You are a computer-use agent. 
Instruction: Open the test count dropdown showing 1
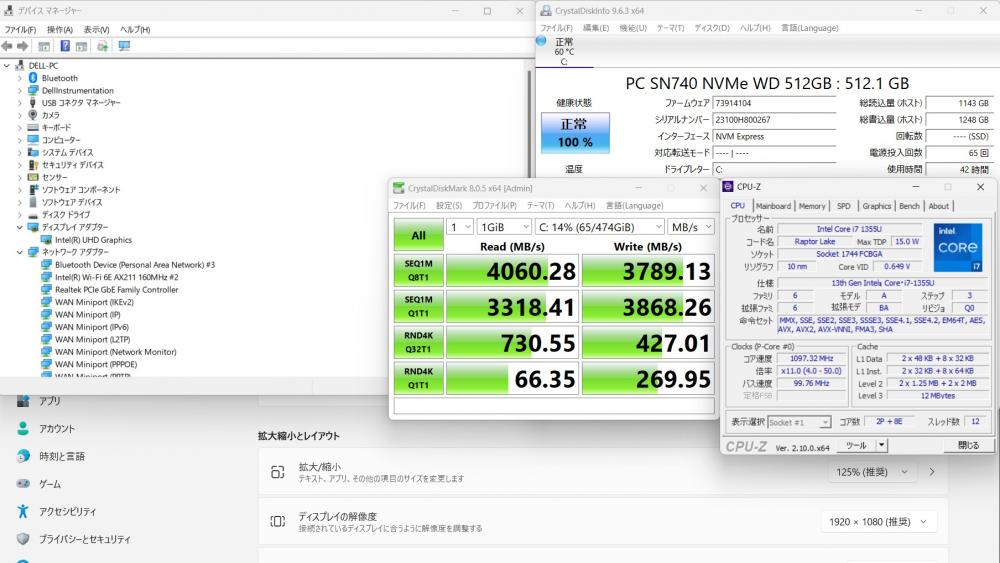coord(459,227)
